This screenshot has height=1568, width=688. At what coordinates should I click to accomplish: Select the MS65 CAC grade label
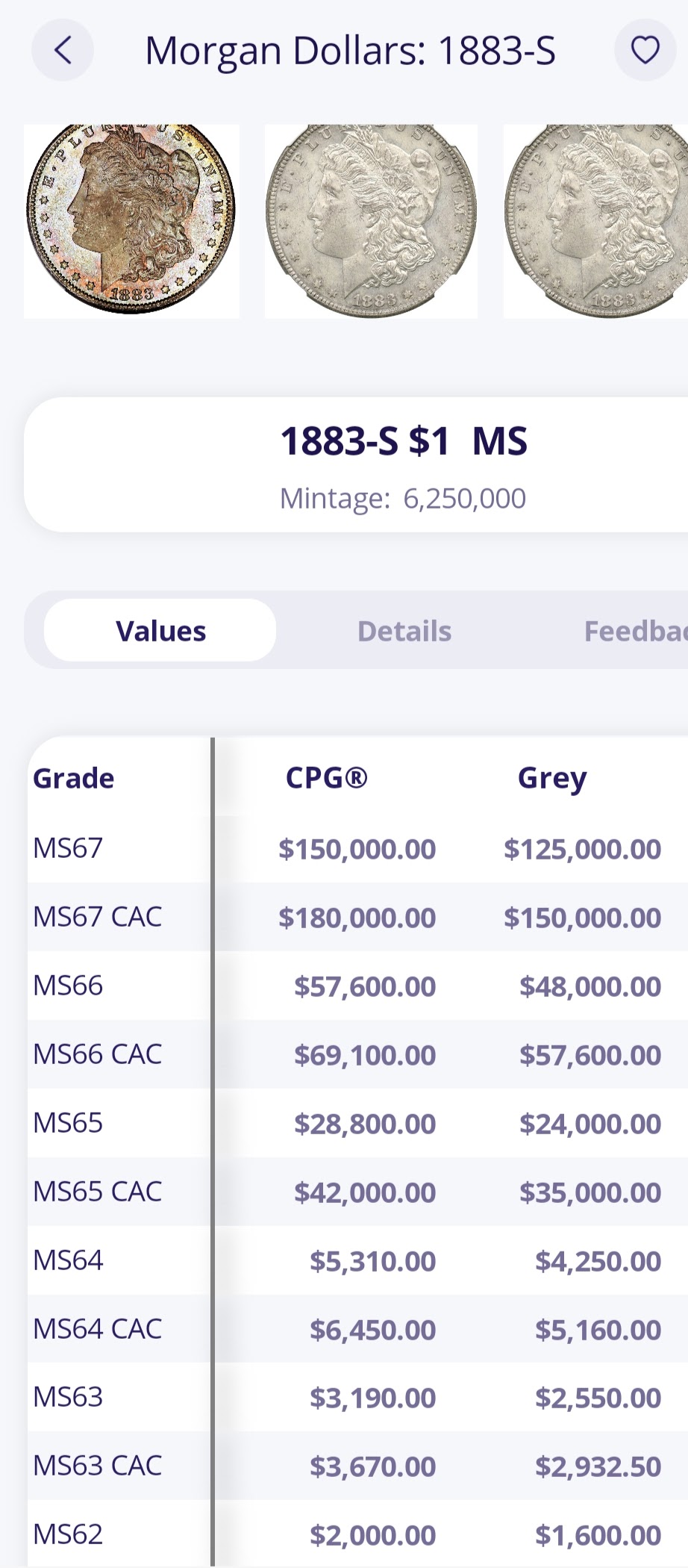(x=98, y=1192)
